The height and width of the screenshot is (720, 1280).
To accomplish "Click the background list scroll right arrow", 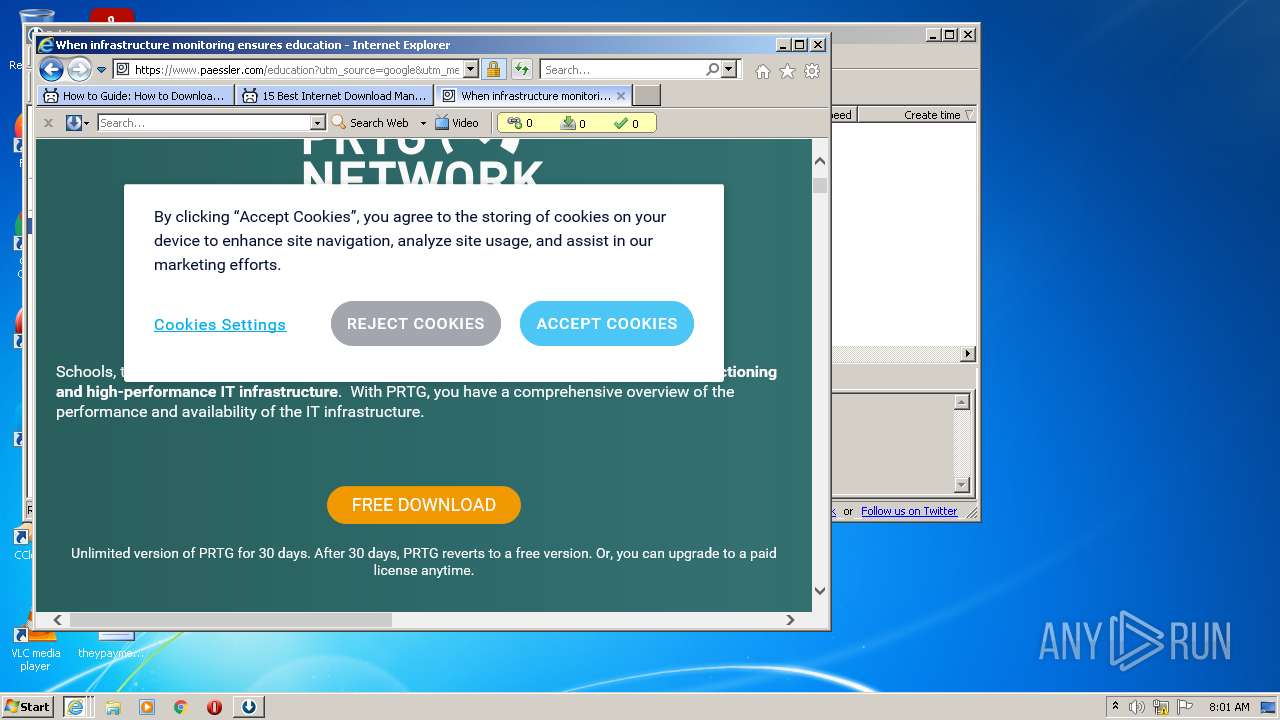I will click(967, 354).
